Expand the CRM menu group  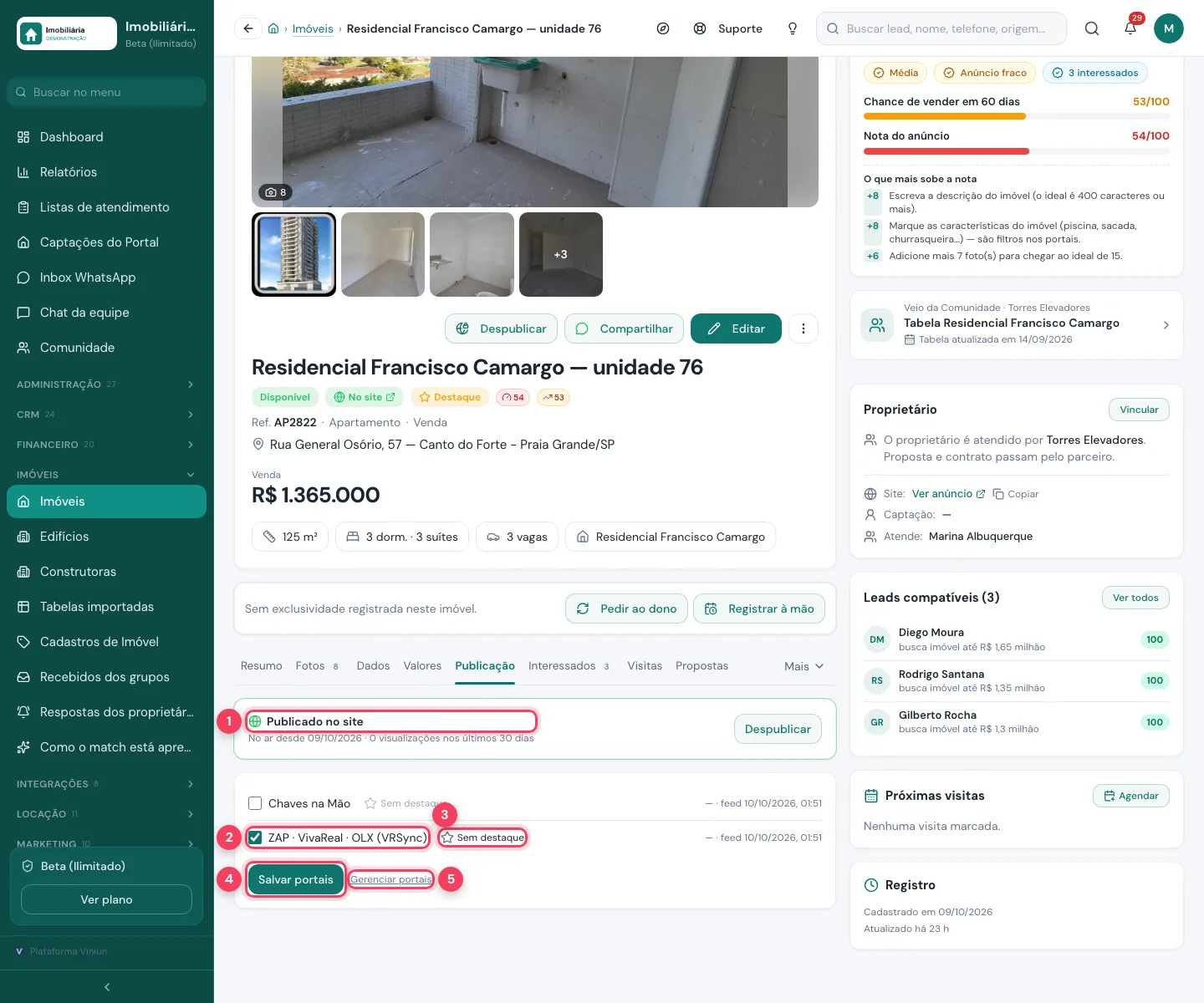click(x=107, y=415)
